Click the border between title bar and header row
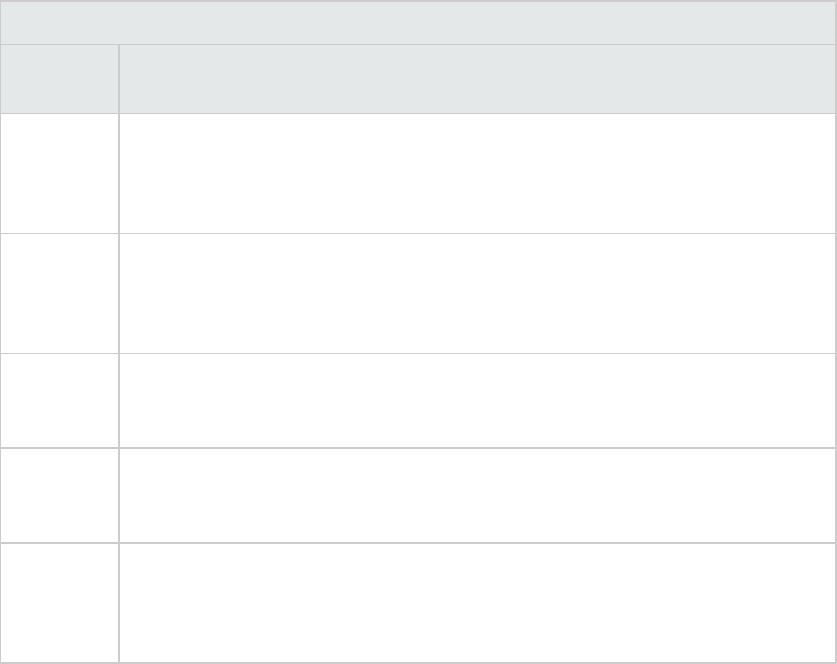Viewport: 837px width, 664px height. point(418,44)
